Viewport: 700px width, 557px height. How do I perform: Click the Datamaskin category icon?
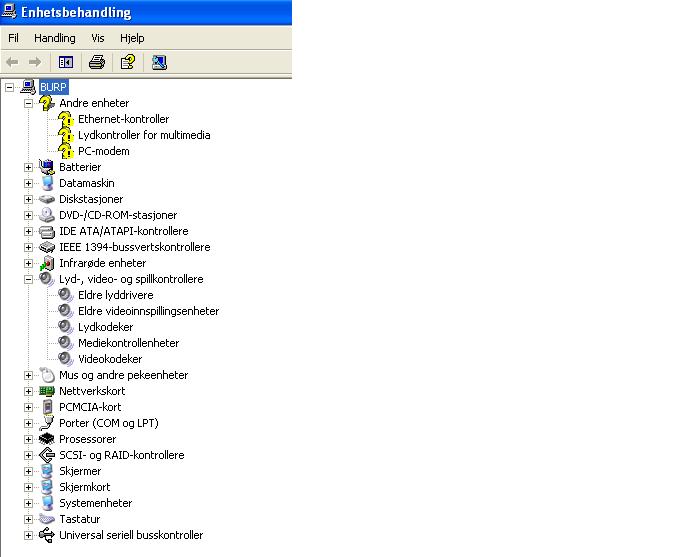(47, 183)
